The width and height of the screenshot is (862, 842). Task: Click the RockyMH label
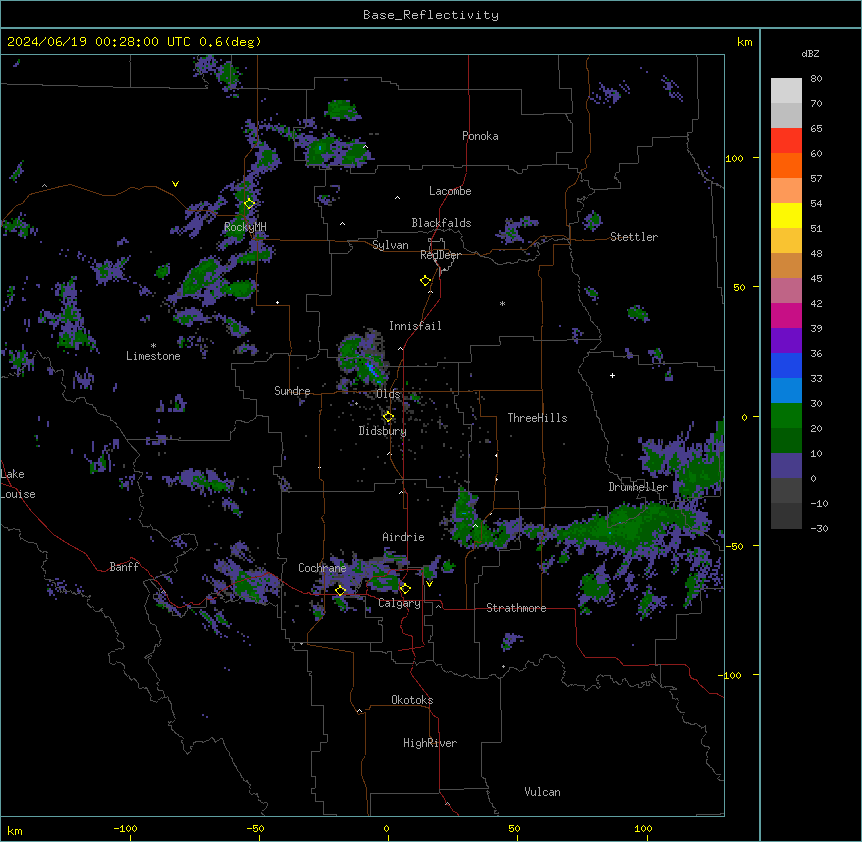pos(245,227)
